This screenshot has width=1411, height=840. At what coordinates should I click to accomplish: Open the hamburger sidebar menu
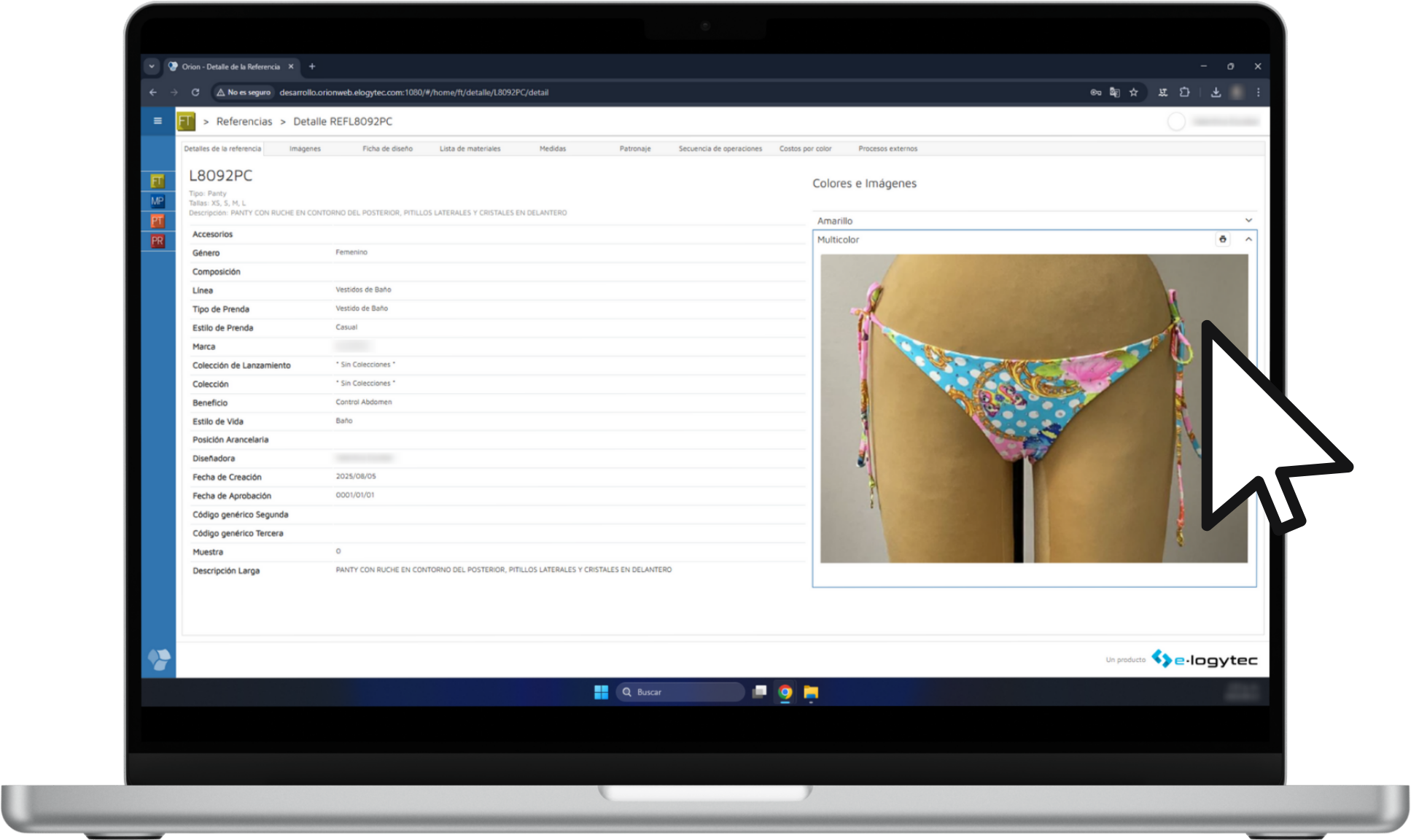tap(158, 121)
